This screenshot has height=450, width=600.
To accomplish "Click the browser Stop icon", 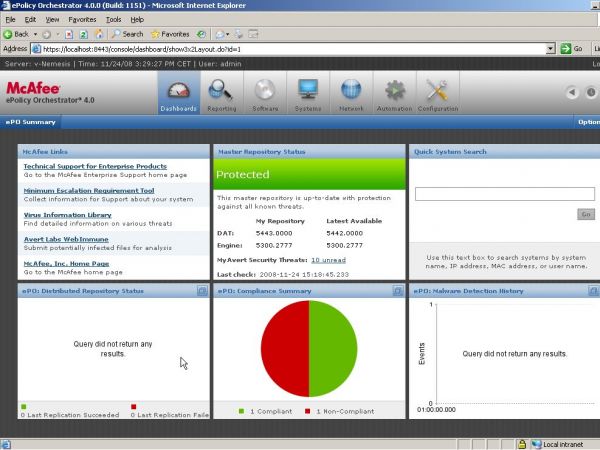I will (x=69, y=34).
